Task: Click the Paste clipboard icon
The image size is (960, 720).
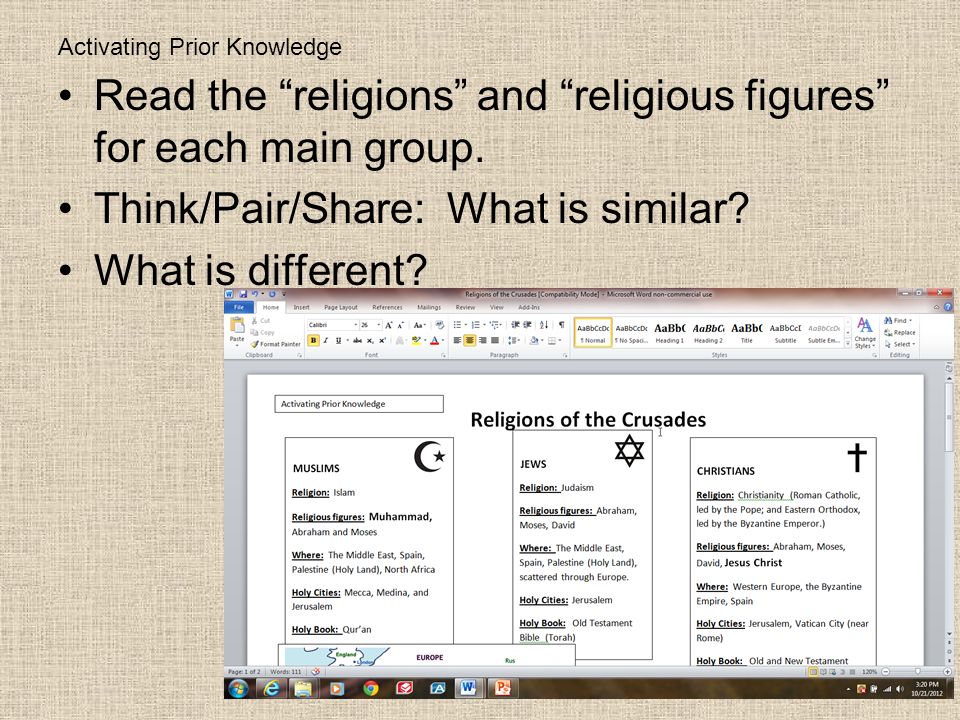Action: click(x=238, y=326)
